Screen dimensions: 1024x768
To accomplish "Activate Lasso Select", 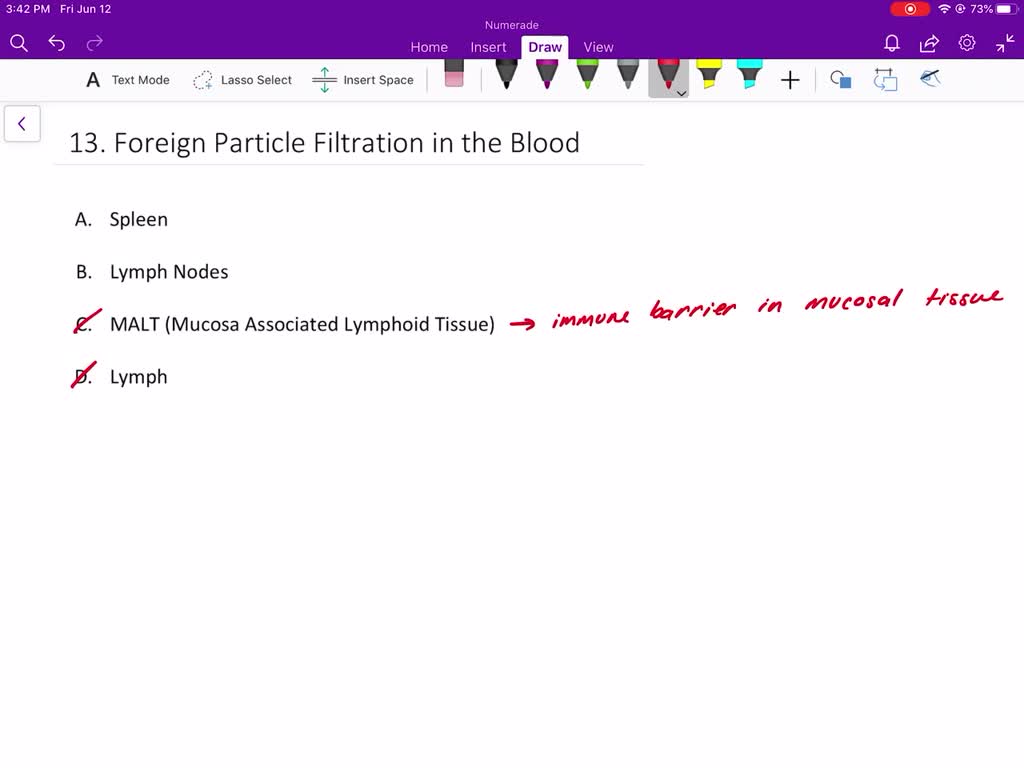I will coord(242,79).
